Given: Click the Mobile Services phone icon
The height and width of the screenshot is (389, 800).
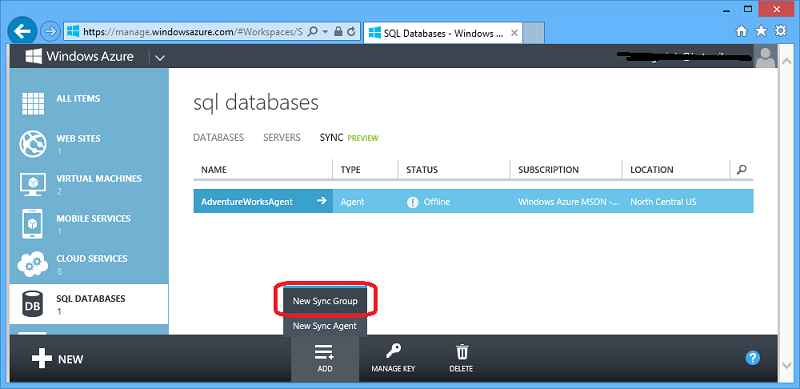Looking at the screenshot, I should tap(33, 225).
